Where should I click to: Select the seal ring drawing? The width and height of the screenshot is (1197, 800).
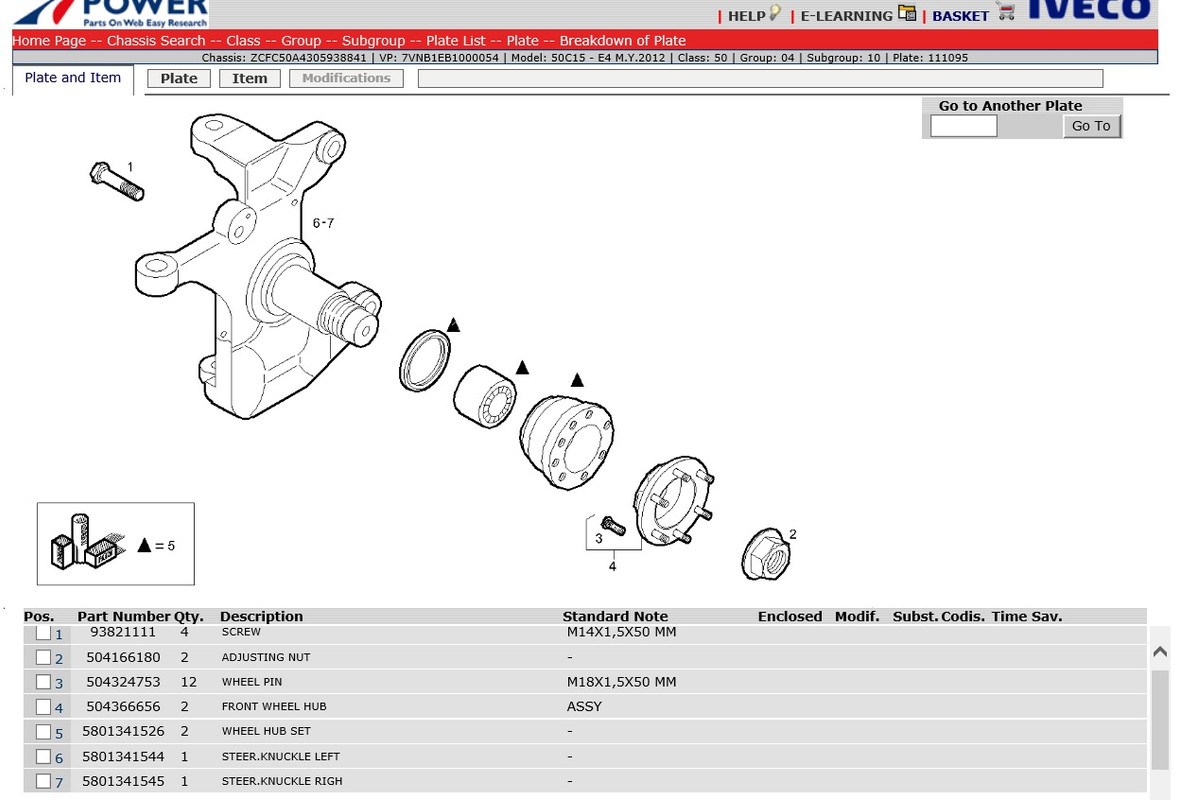425,360
